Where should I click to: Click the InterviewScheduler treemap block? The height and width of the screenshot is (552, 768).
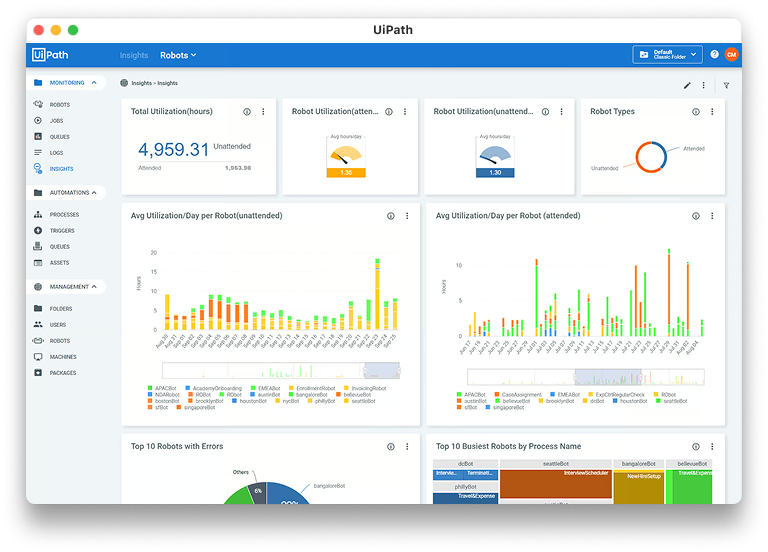[x=555, y=484]
